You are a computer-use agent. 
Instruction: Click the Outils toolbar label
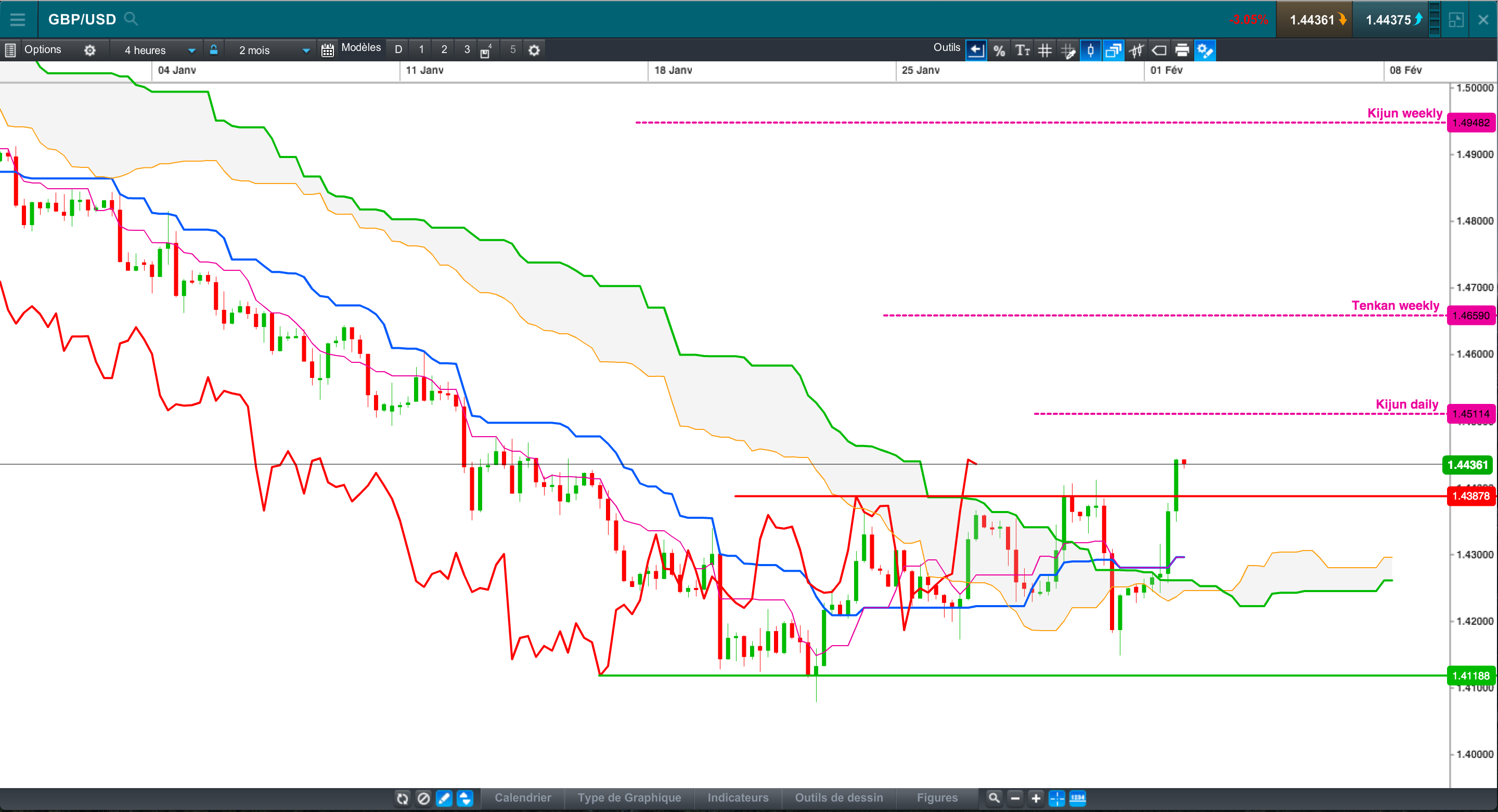[x=946, y=48]
